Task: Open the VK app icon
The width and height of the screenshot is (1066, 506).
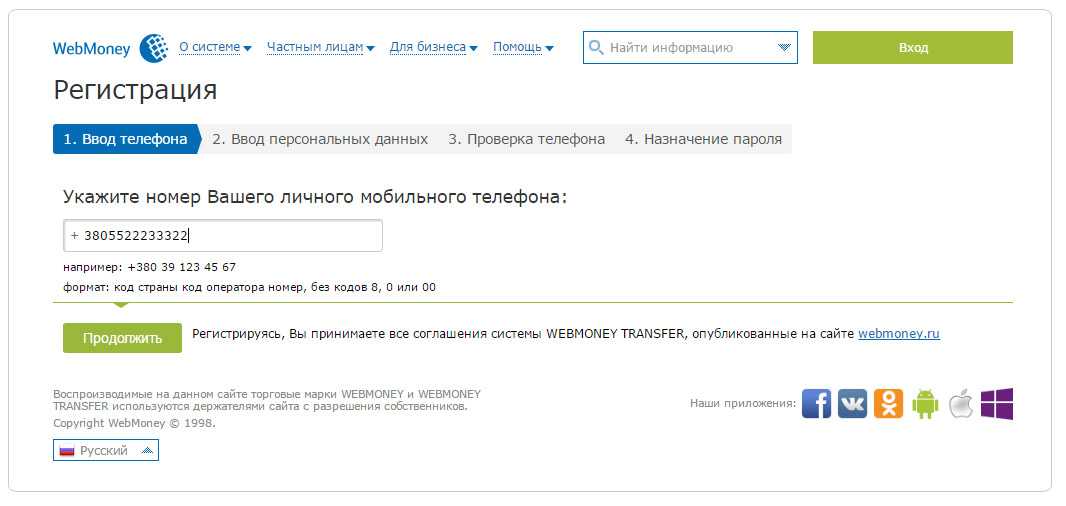Action: point(852,403)
